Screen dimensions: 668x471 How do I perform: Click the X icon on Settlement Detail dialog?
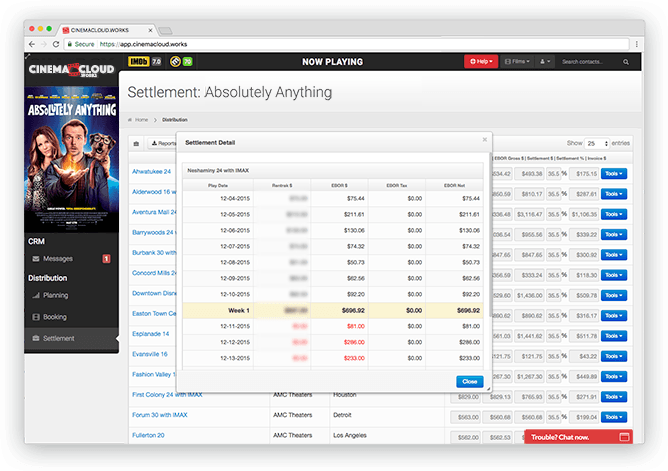[485, 139]
